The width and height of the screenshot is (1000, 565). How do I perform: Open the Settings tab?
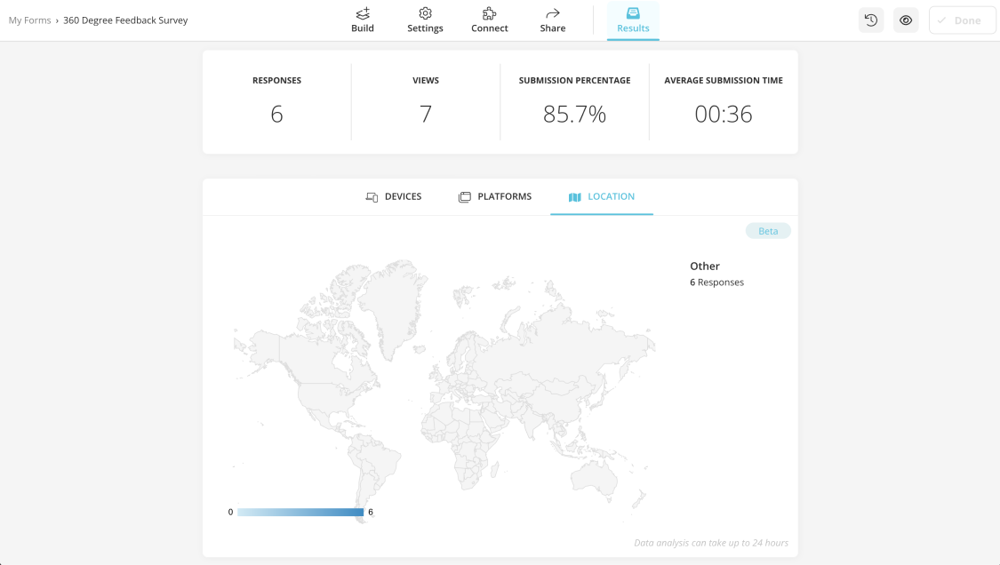click(x=425, y=20)
